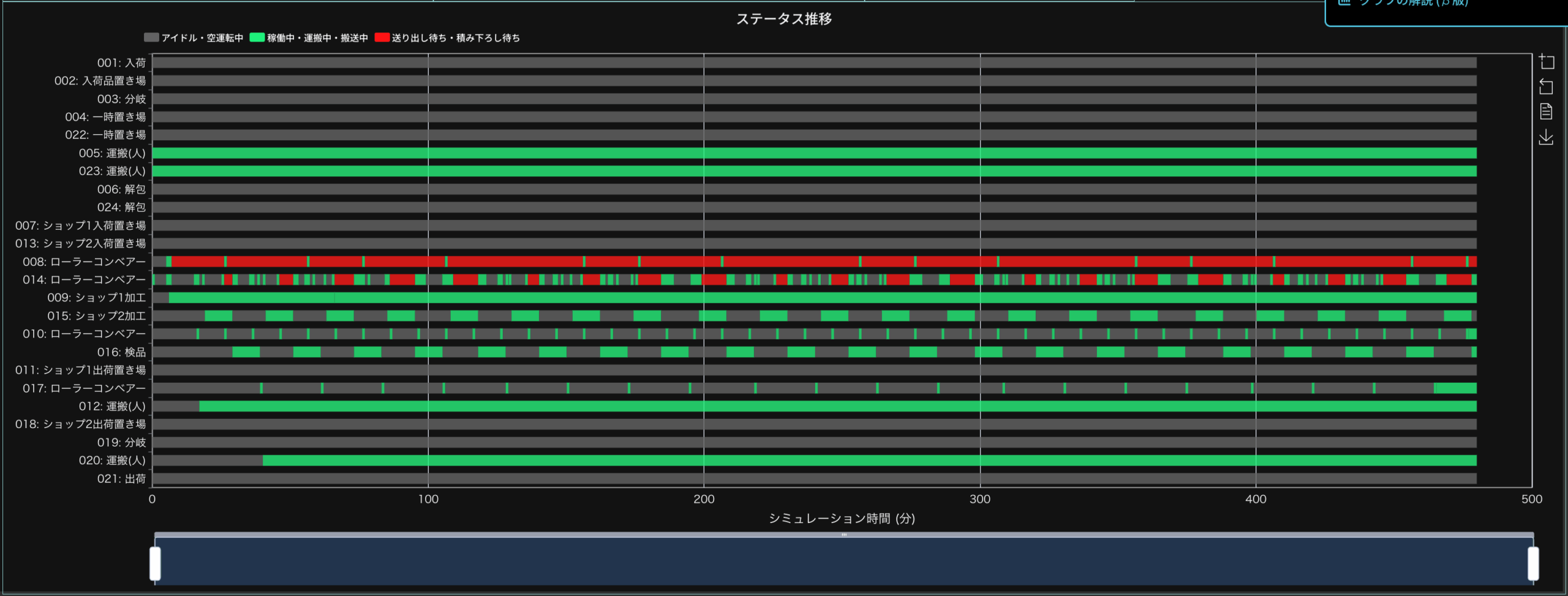Click the green legend color swatch
Image resolution: width=1568 pixels, height=596 pixels.
[x=257, y=38]
